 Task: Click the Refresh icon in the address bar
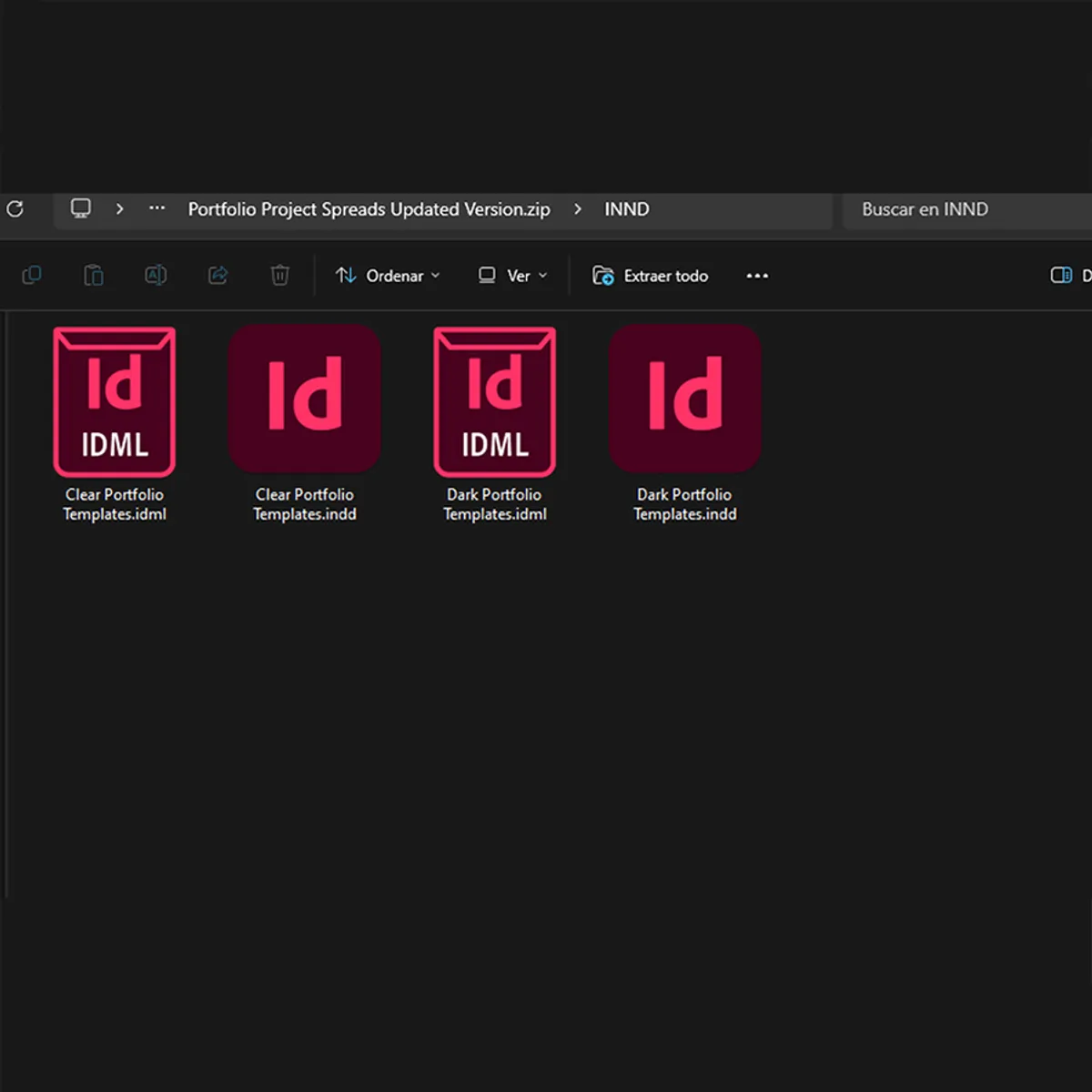point(15,209)
